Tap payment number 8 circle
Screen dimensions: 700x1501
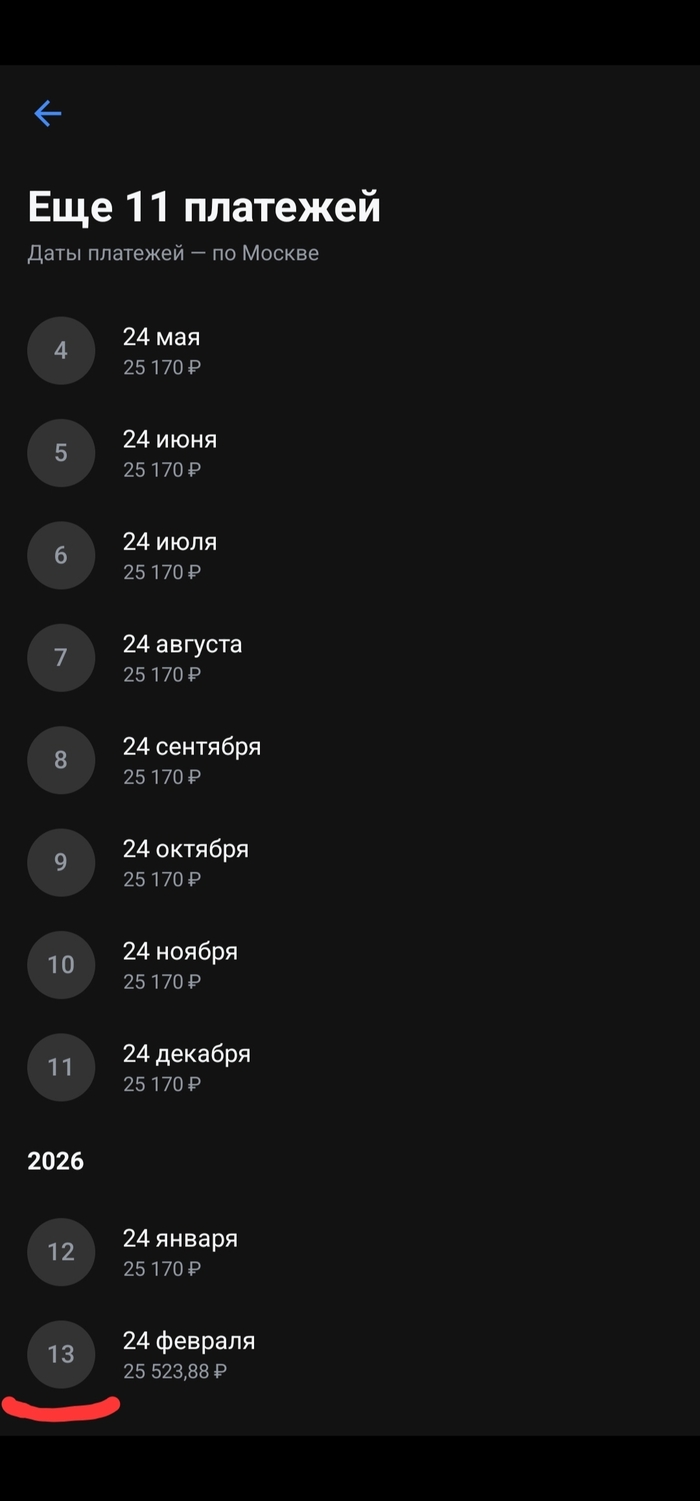(x=61, y=760)
